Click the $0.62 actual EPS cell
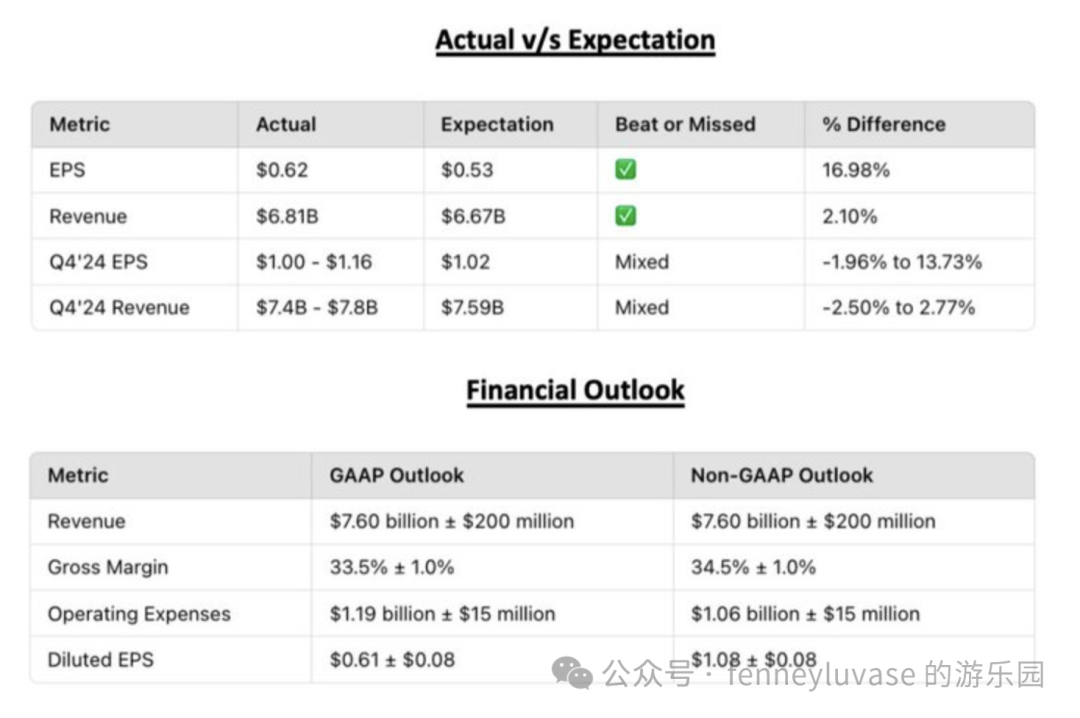Image resolution: width=1080 pixels, height=718 pixels. 282,170
